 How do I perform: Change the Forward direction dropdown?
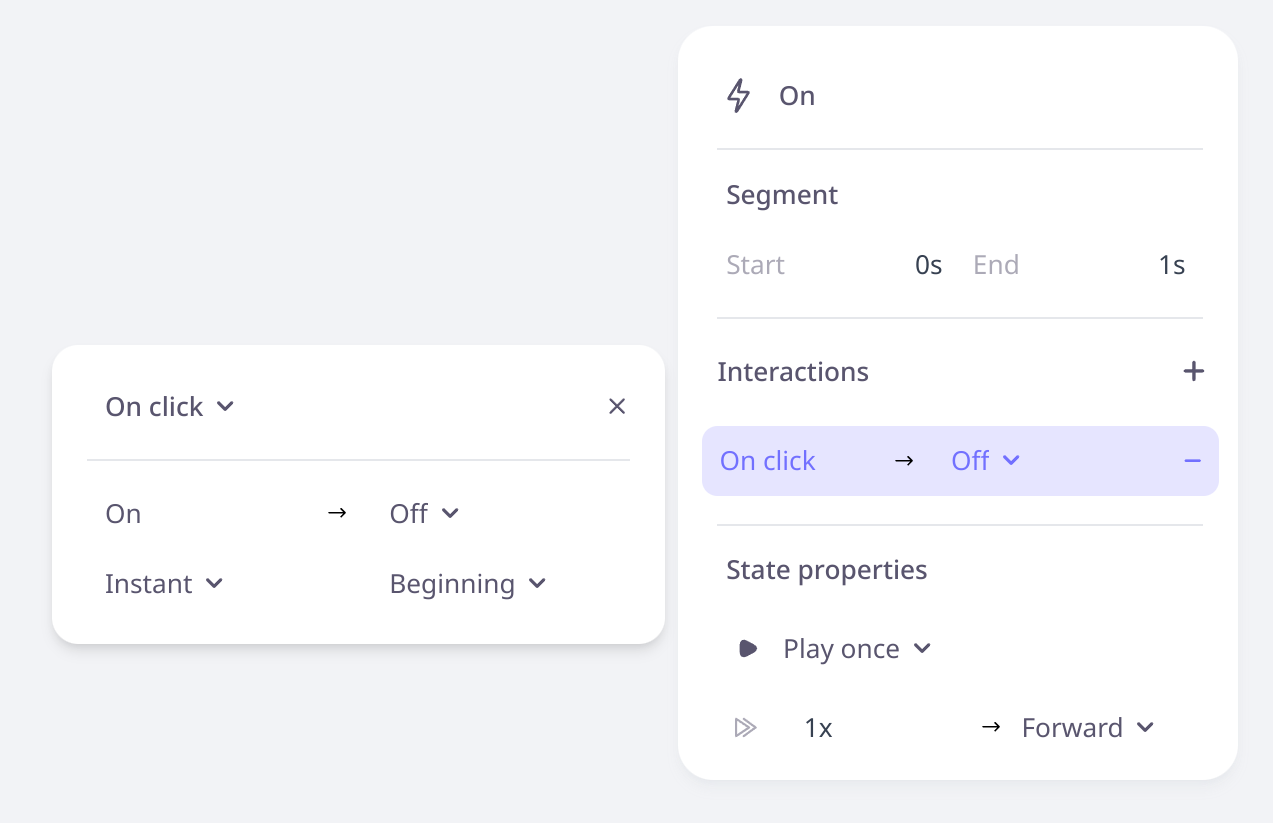(1088, 728)
